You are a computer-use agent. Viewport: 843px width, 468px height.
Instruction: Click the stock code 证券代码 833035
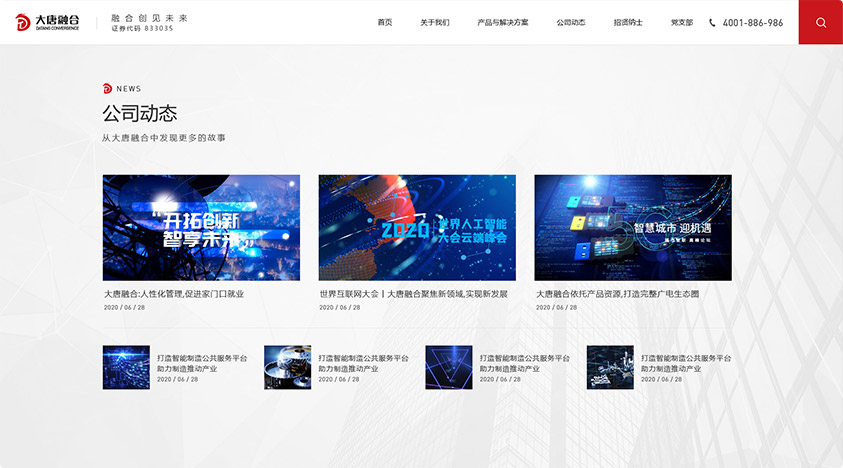142,28
